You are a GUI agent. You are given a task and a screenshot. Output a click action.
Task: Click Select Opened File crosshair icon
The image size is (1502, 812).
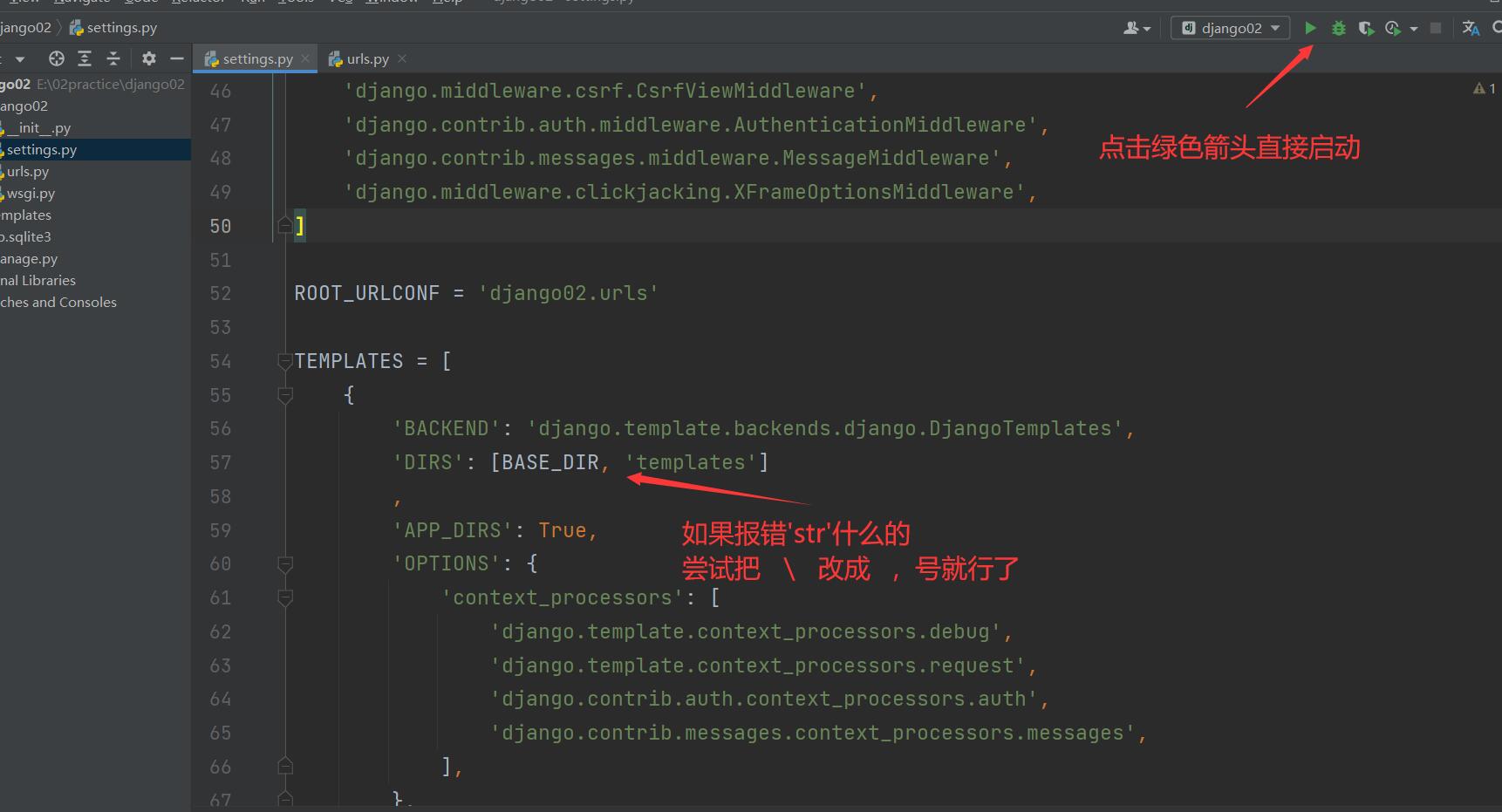tap(57, 58)
